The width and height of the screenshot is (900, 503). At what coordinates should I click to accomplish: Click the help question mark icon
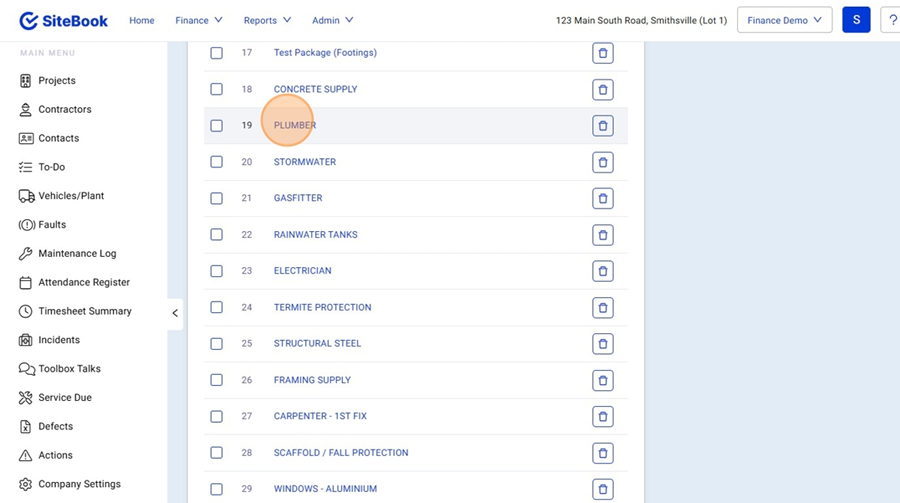pos(892,20)
